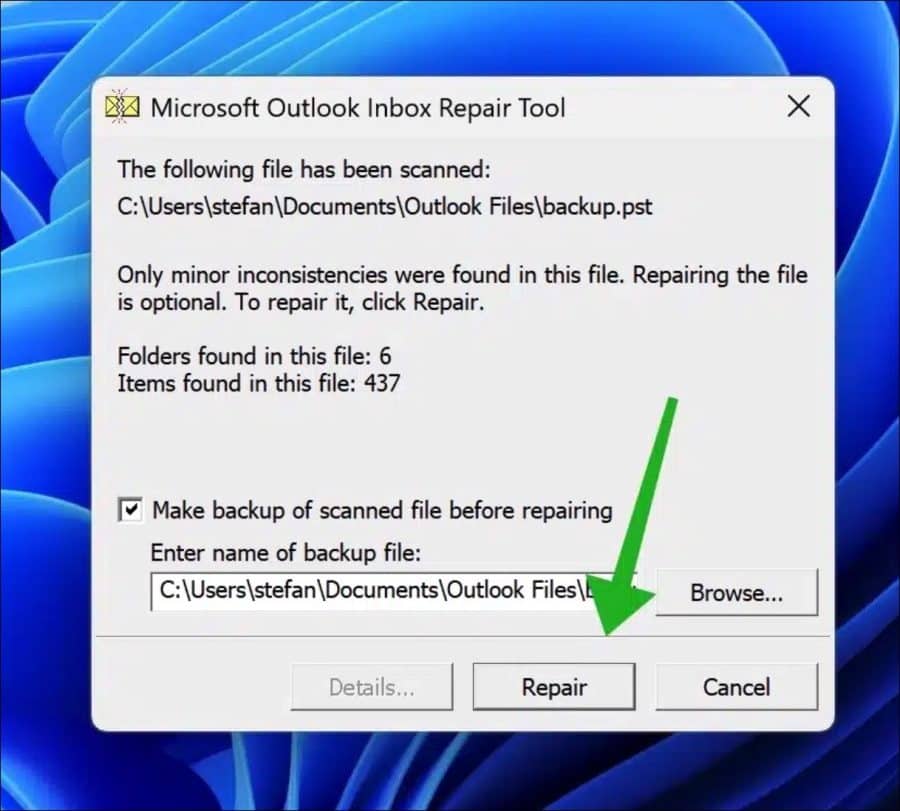
Task: Click the 'Items found in this file: 437' line
Action: [x=259, y=383]
